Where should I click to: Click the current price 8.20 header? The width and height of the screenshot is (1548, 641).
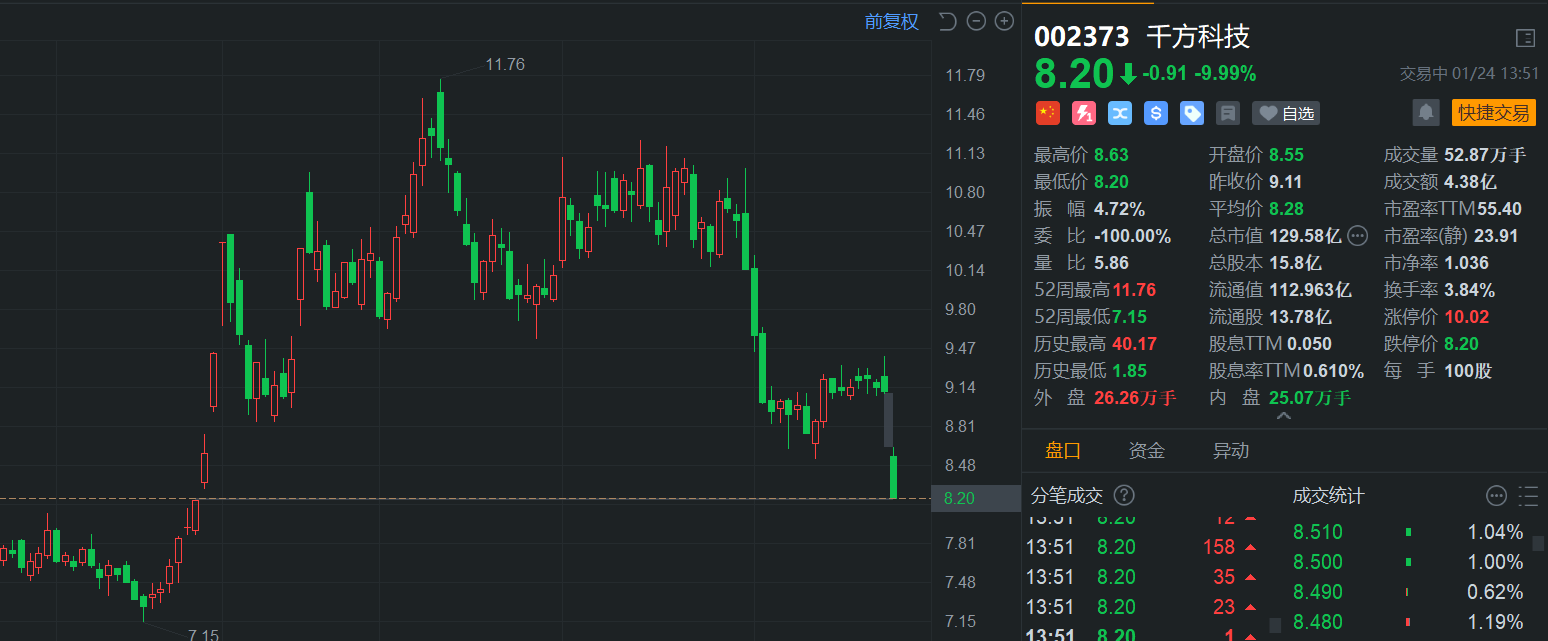(x=1074, y=74)
